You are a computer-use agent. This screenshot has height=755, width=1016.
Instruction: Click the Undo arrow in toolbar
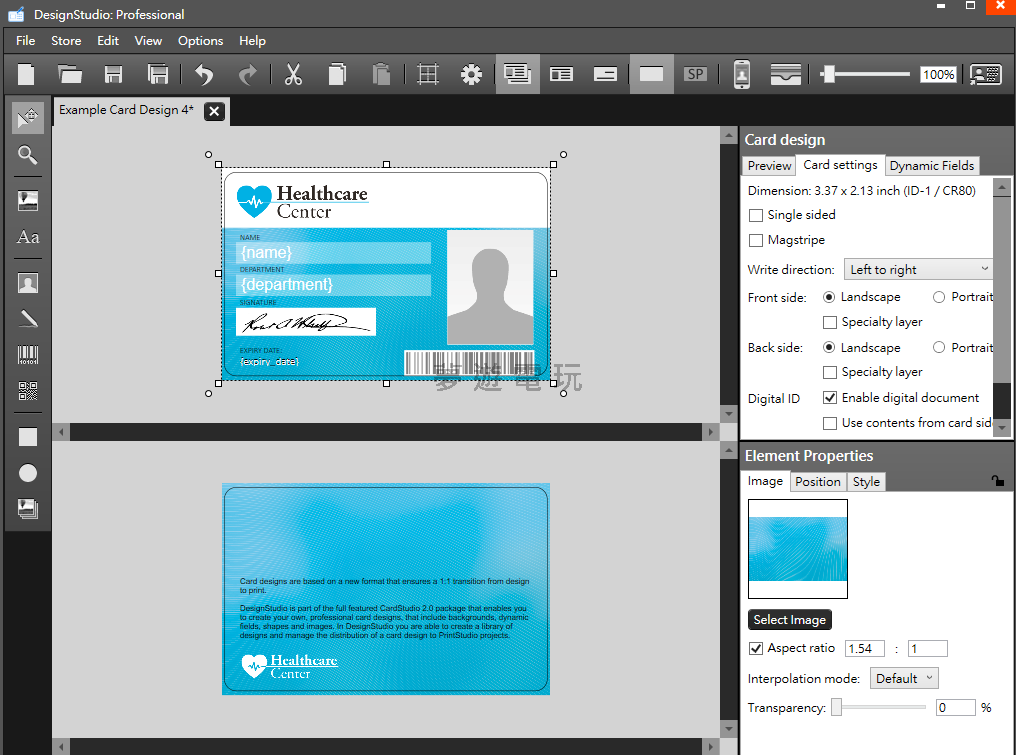204,74
